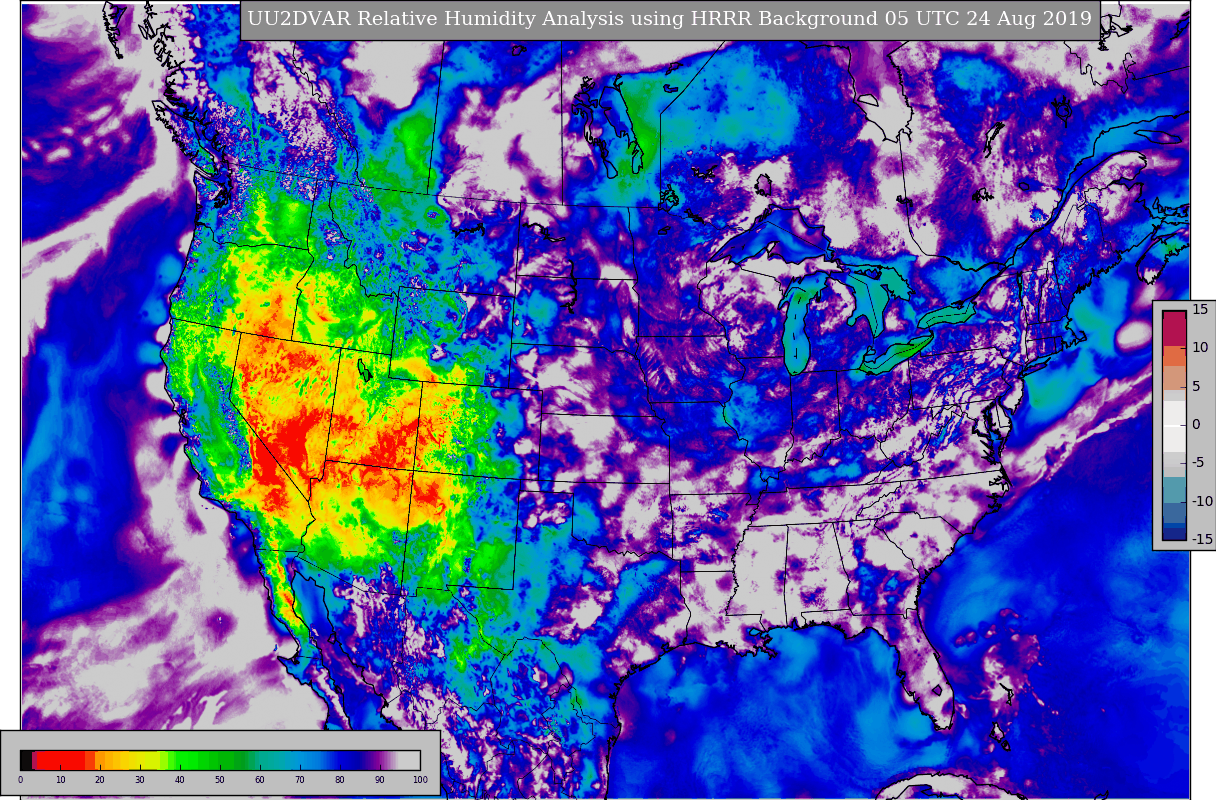Click the '70' tick on humidity colorbar

coord(300,779)
